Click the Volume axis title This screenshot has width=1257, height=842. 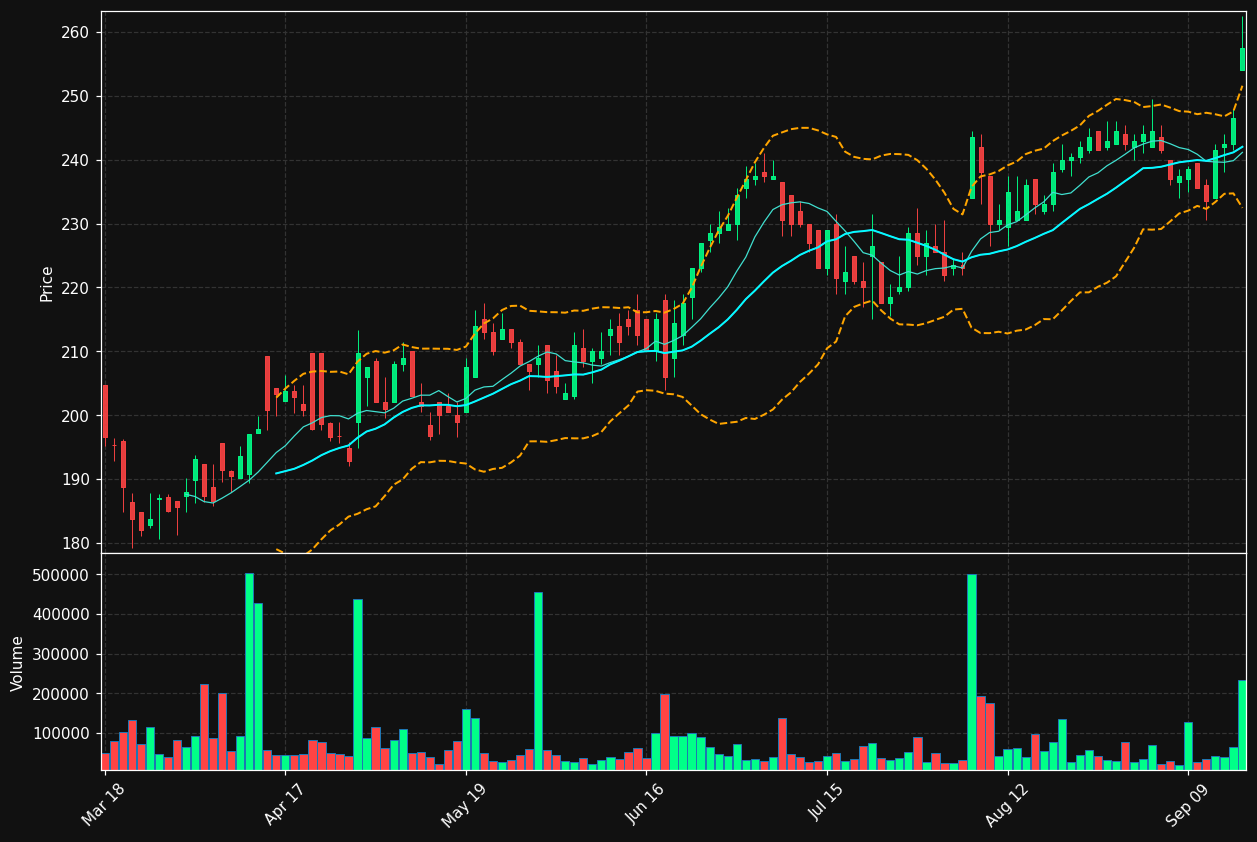pyautogui.click(x=18, y=663)
